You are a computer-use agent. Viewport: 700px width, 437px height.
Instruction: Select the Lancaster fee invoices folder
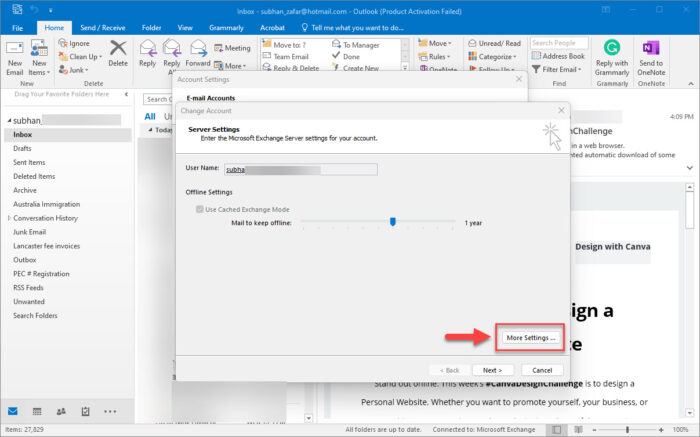coord(46,246)
